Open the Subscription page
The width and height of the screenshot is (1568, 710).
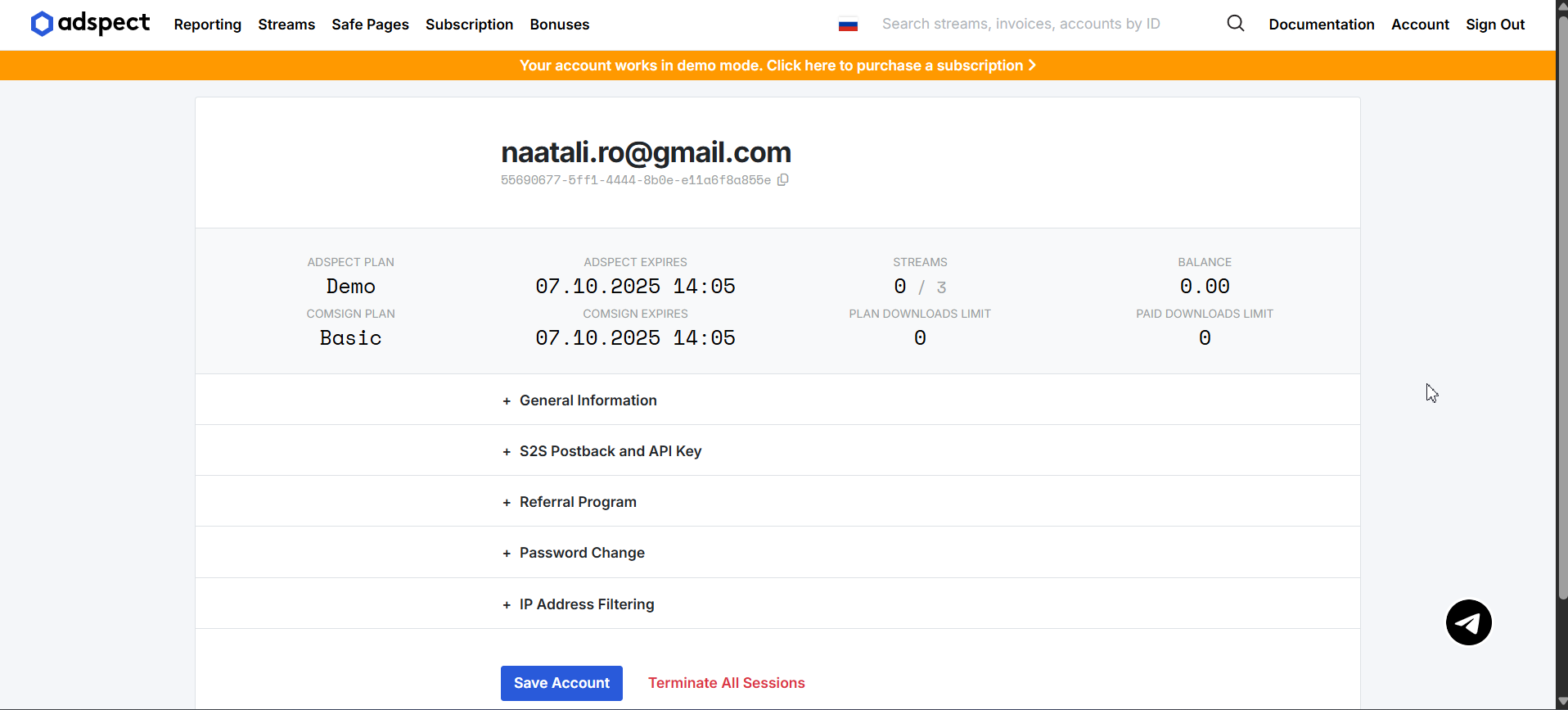pos(469,25)
